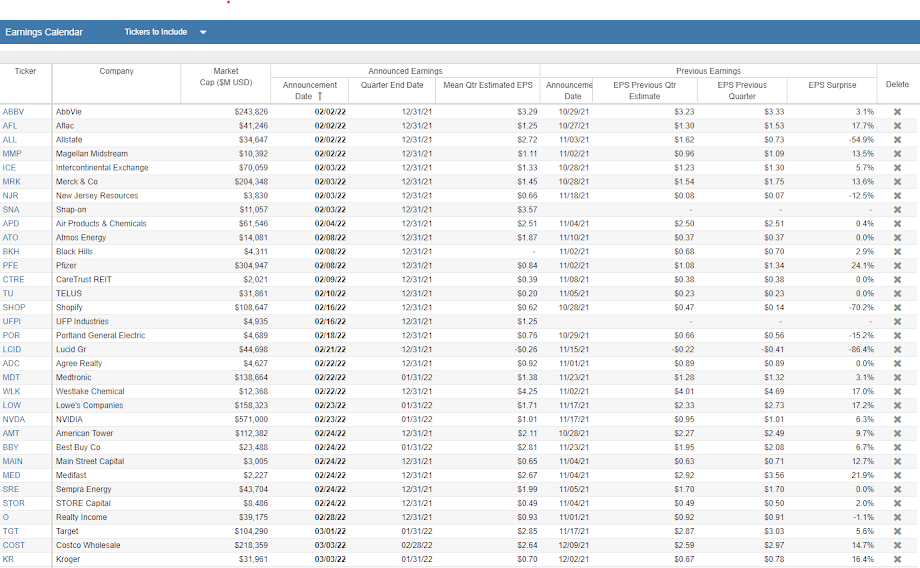The height and width of the screenshot is (568, 920).
Task: Open the NVDA ticker link
Action: coord(13,420)
